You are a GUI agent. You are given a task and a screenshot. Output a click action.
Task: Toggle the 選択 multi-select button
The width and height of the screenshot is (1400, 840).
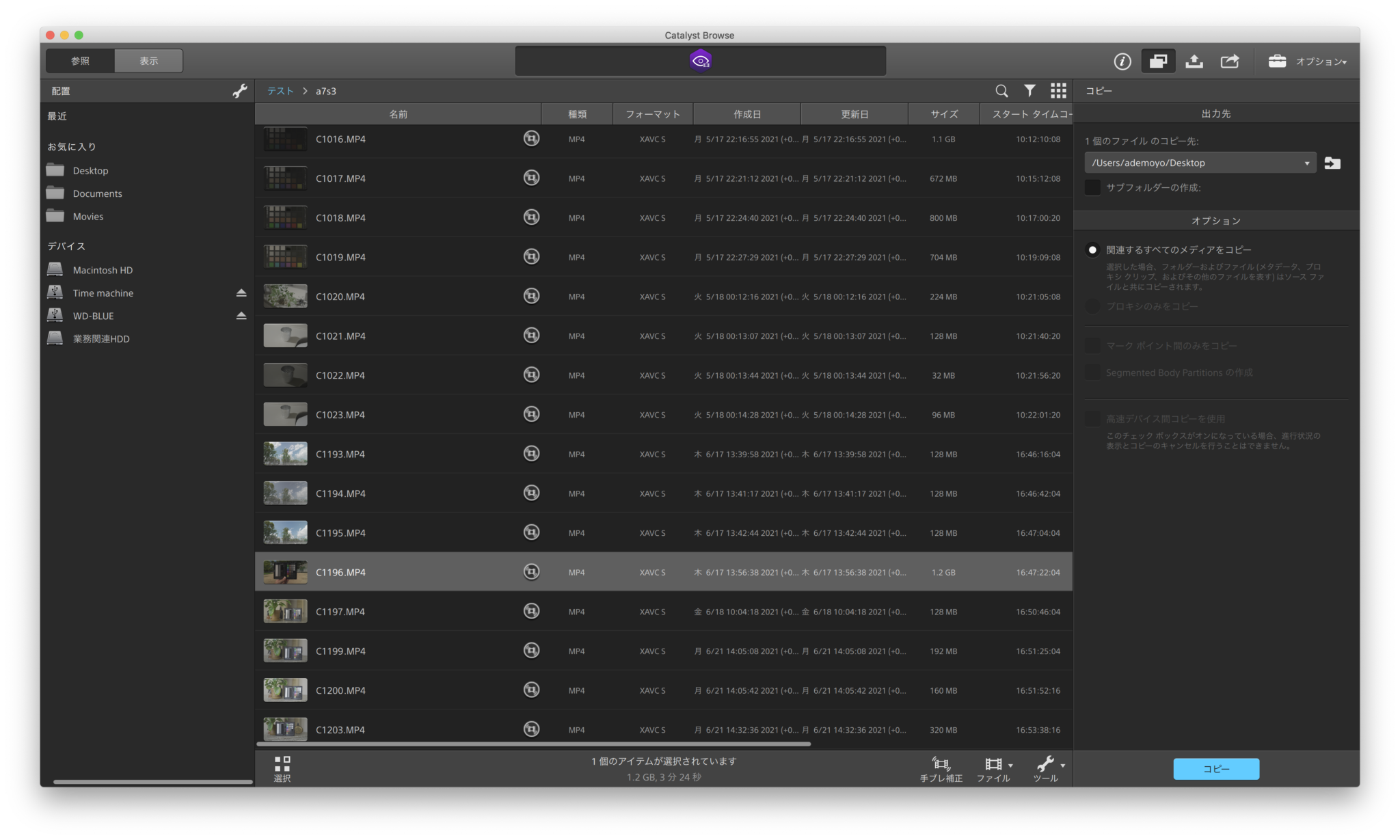282,768
